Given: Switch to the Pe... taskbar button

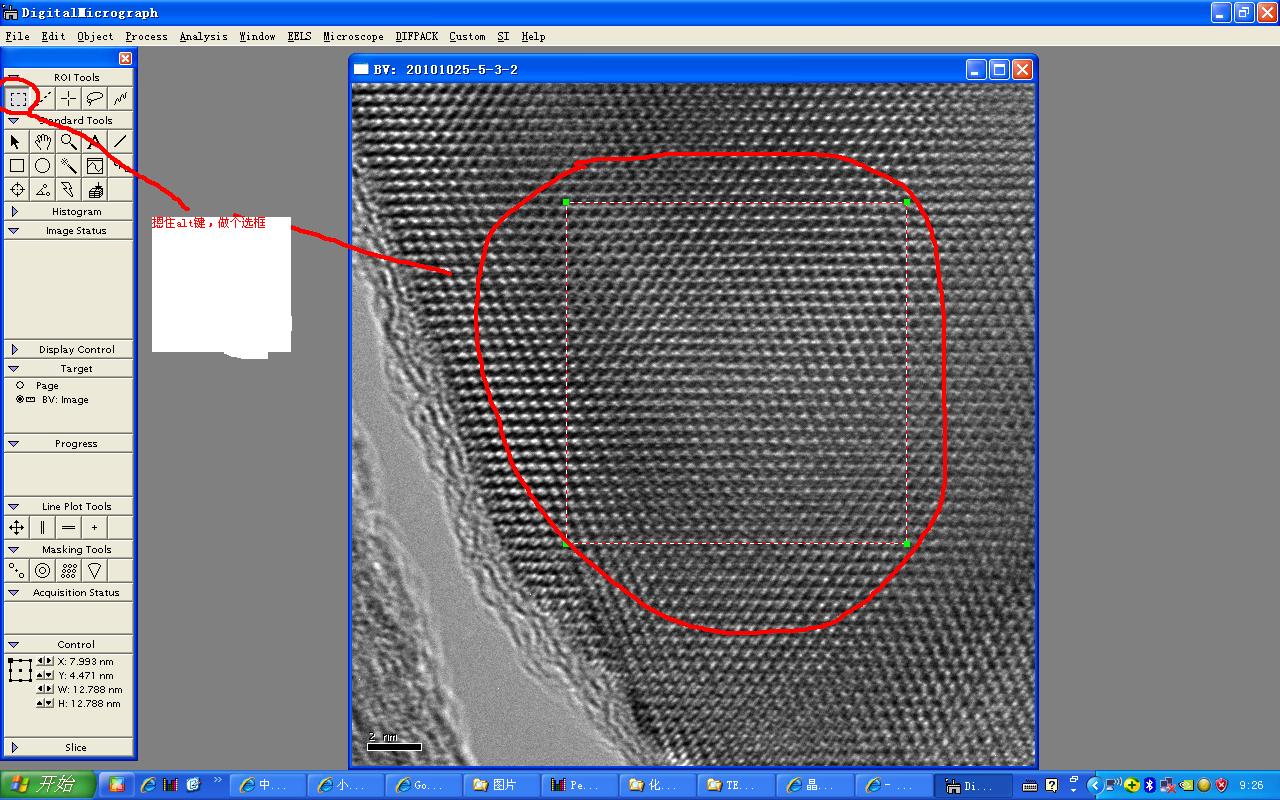Looking at the screenshot, I should click(x=581, y=785).
